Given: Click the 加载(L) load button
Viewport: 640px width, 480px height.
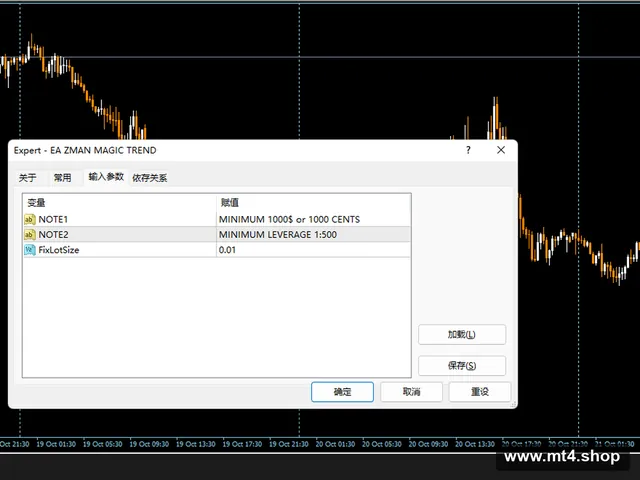Looking at the screenshot, I should coord(462,335).
